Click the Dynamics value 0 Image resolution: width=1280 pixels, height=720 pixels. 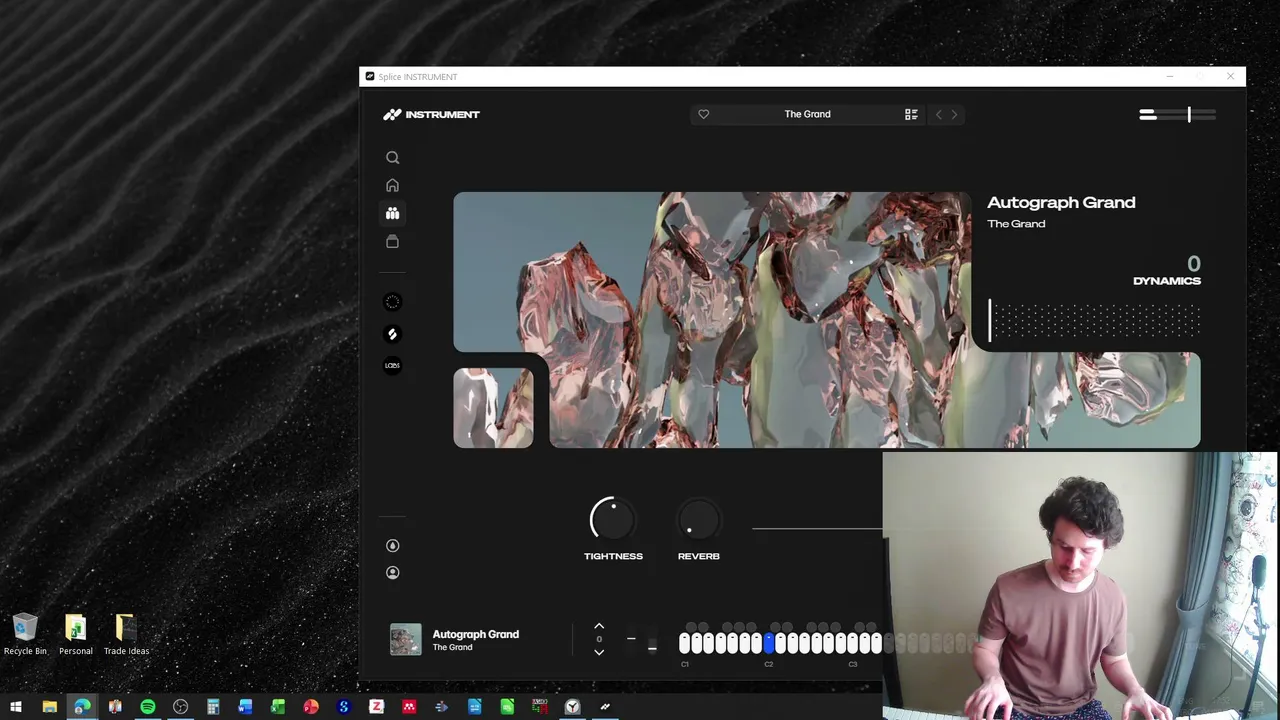coord(1193,264)
